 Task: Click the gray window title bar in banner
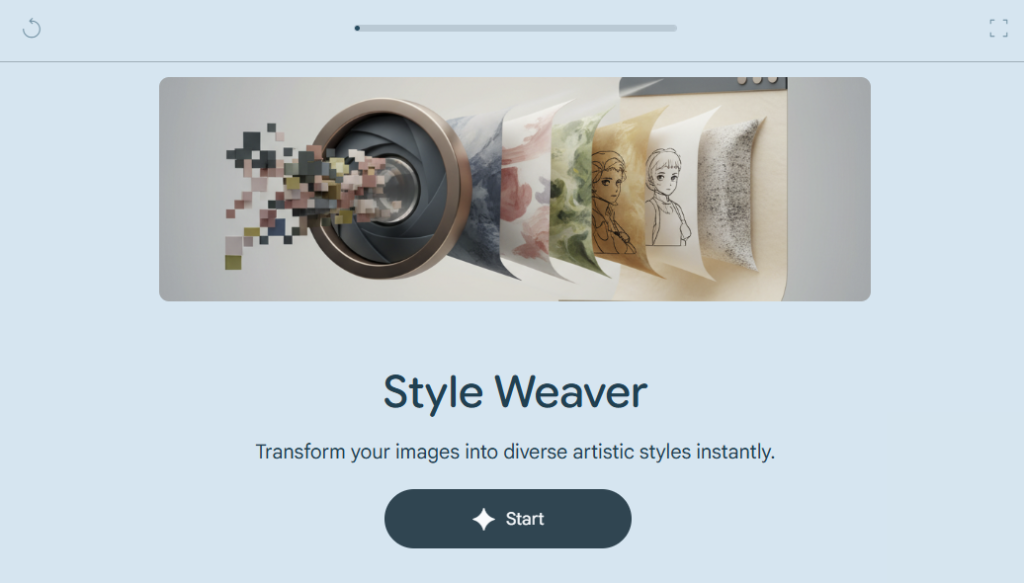[x=703, y=86]
